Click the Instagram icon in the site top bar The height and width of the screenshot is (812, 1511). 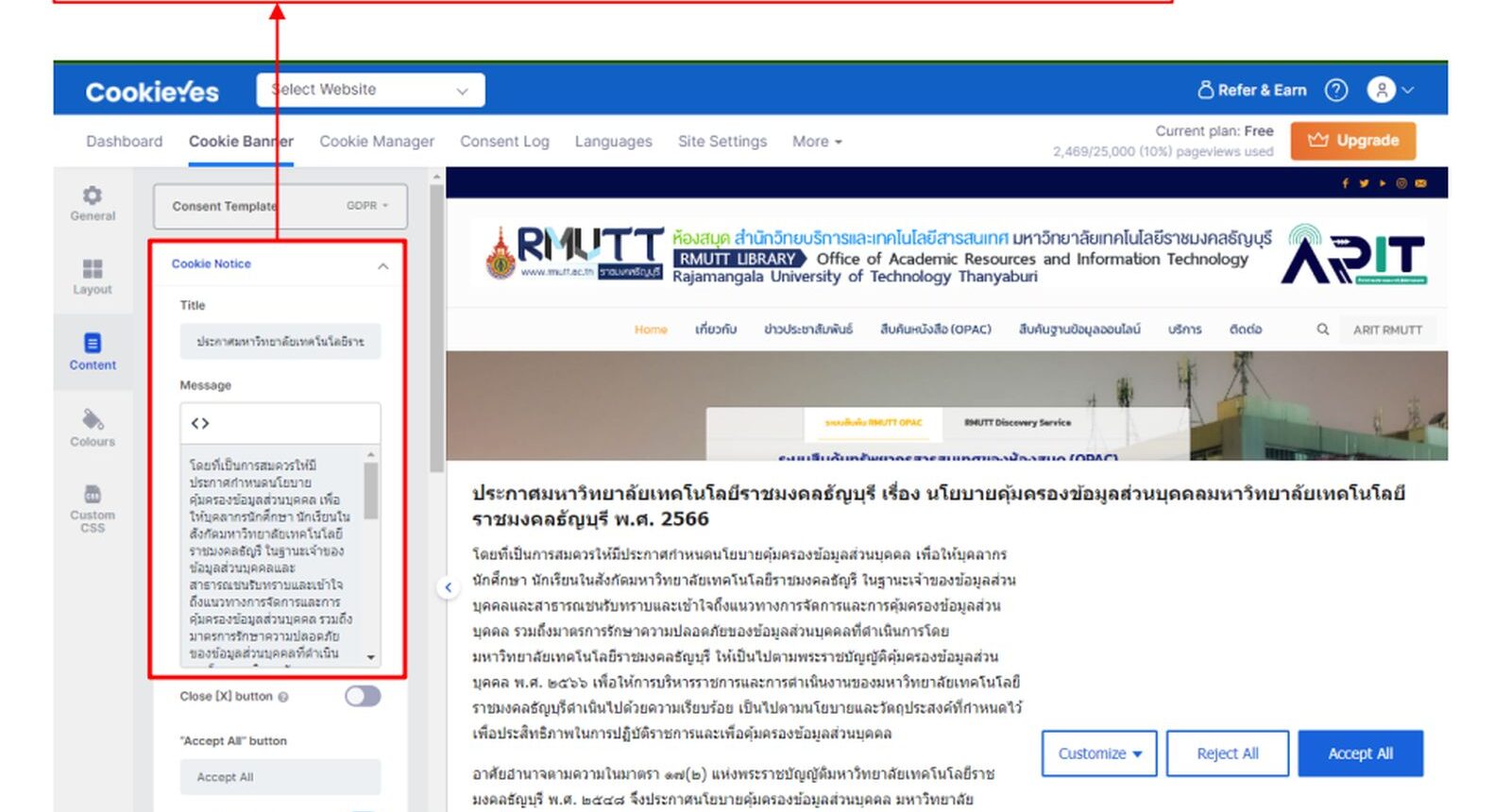point(1401,183)
